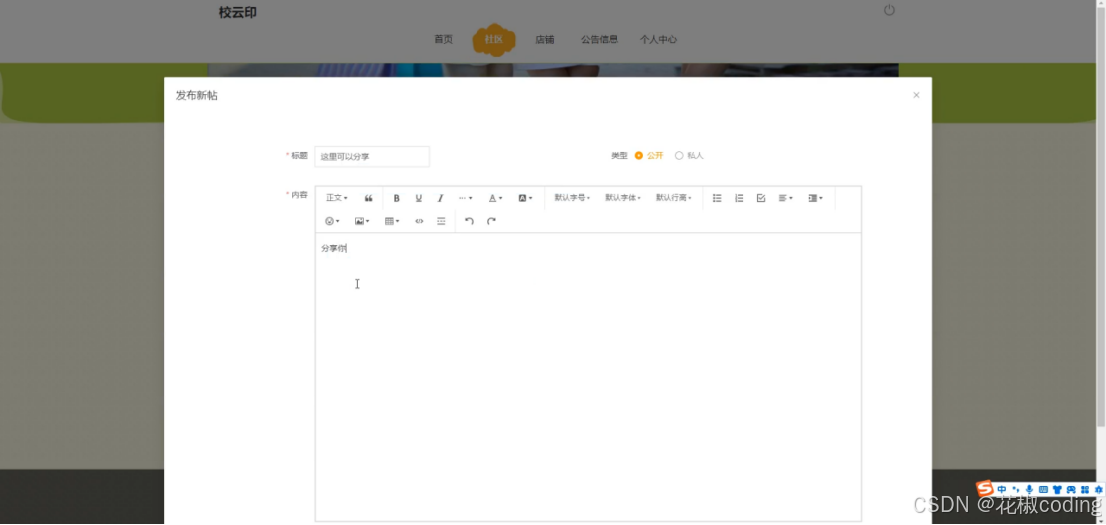Open the 店铺 nav tab
This screenshot has height=525, width=1106.
[x=545, y=40]
